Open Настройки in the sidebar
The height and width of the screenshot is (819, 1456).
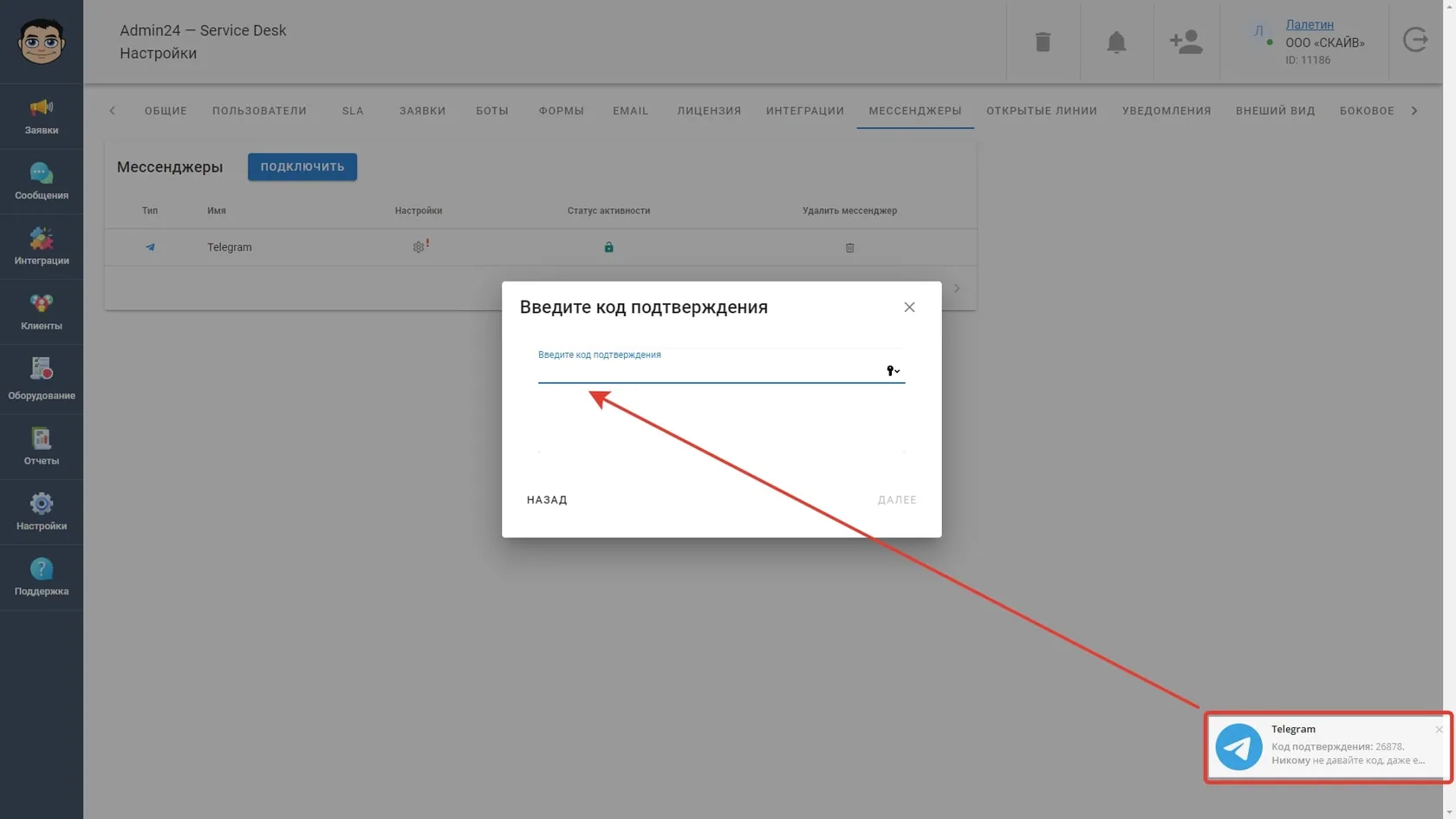tap(42, 511)
